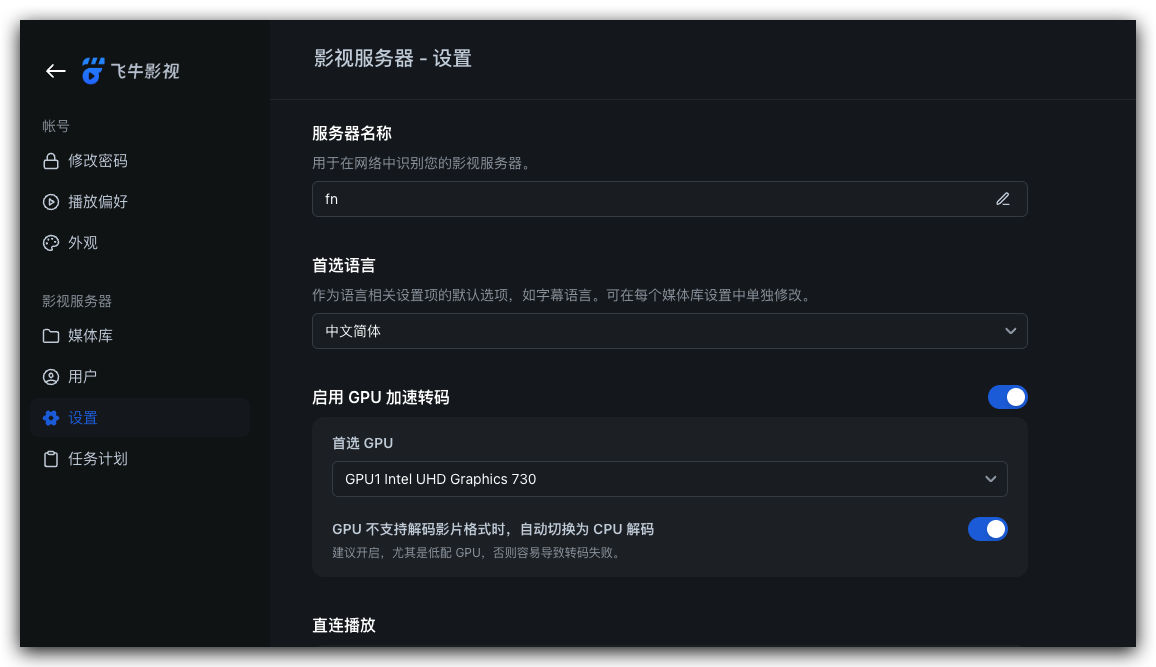1156x667 pixels.
Task: Click the pencil edit icon for server name
Action: pos(1003,199)
